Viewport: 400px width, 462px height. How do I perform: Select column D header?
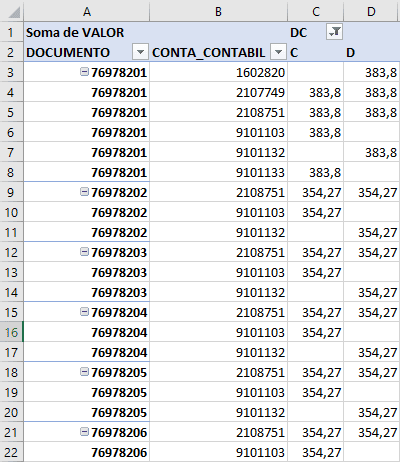coord(372,11)
